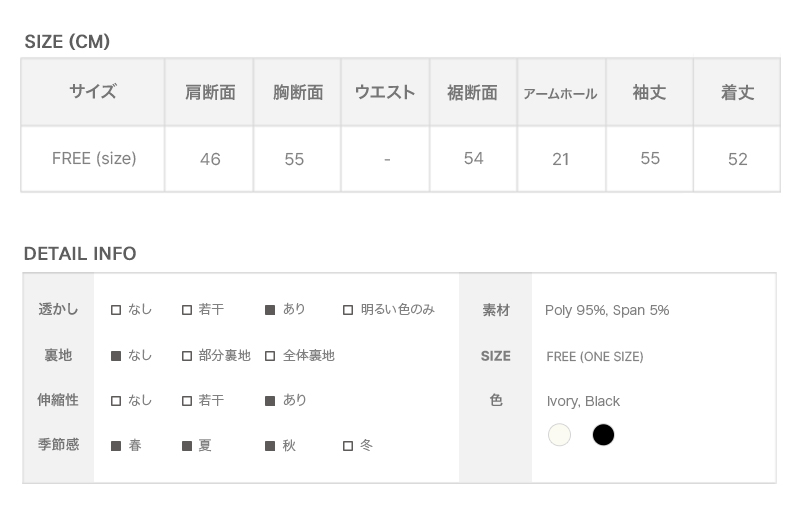Click the Poly 95%, Span 5% material text
This screenshot has height=532, width=800.
pyautogui.click(x=607, y=310)
